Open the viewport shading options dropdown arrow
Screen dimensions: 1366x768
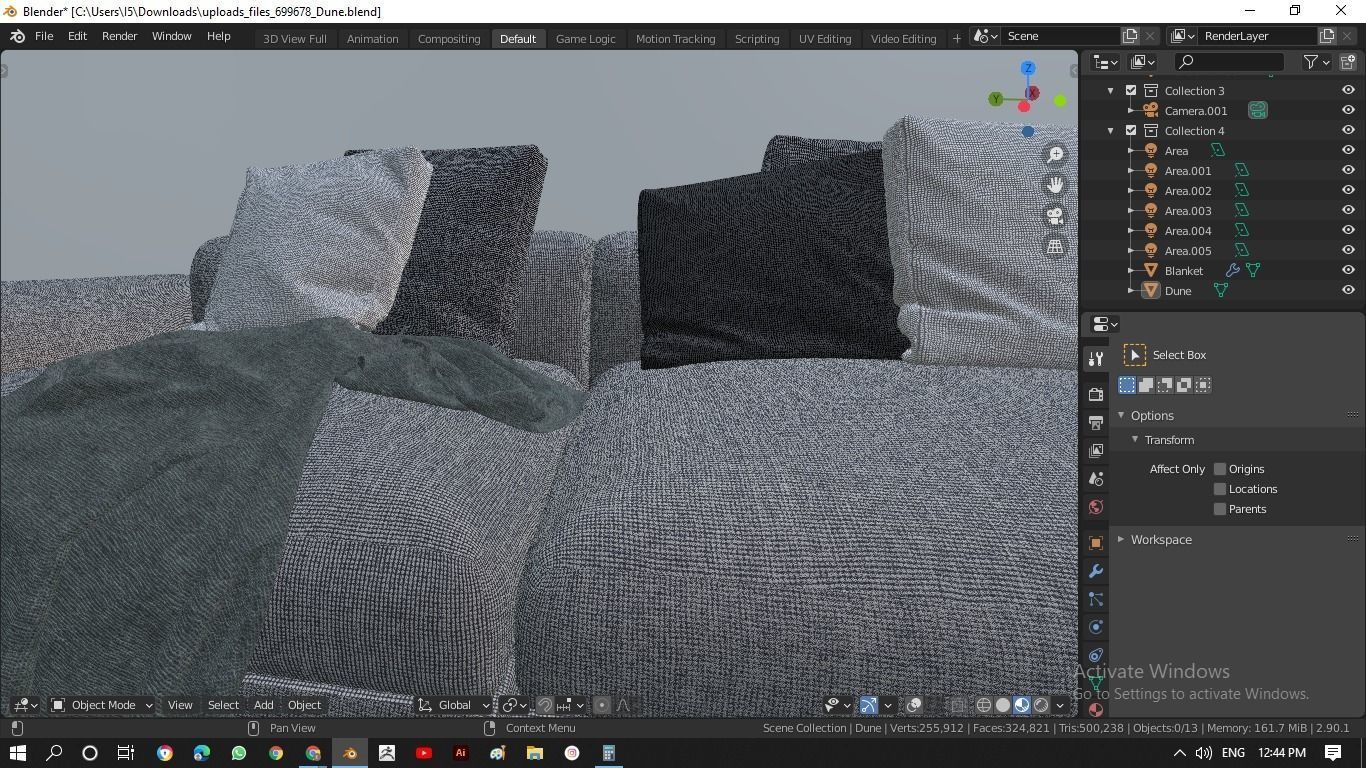click(1060, 705)
